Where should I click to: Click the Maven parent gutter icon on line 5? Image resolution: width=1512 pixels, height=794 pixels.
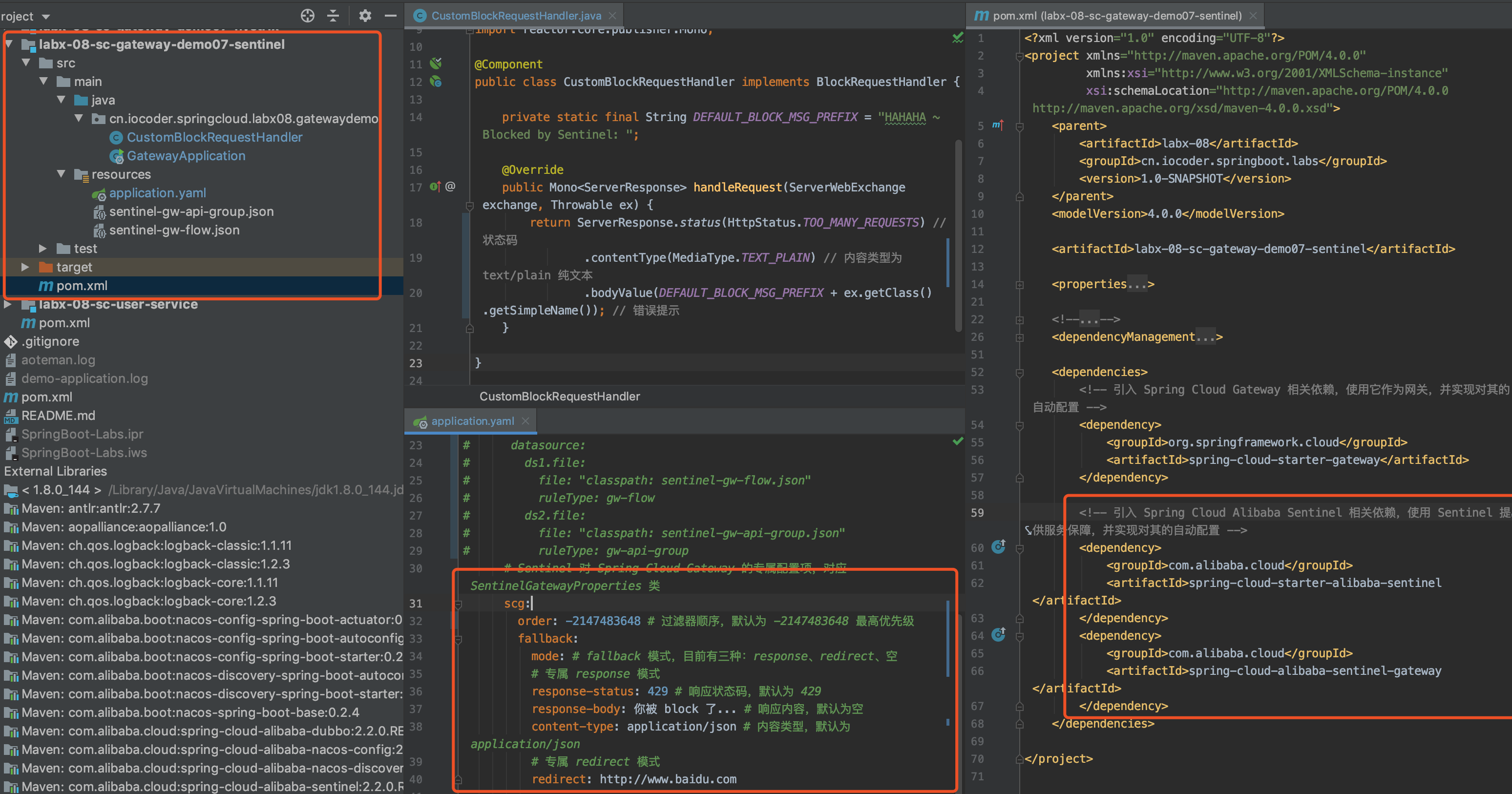[x=997, y=125]
